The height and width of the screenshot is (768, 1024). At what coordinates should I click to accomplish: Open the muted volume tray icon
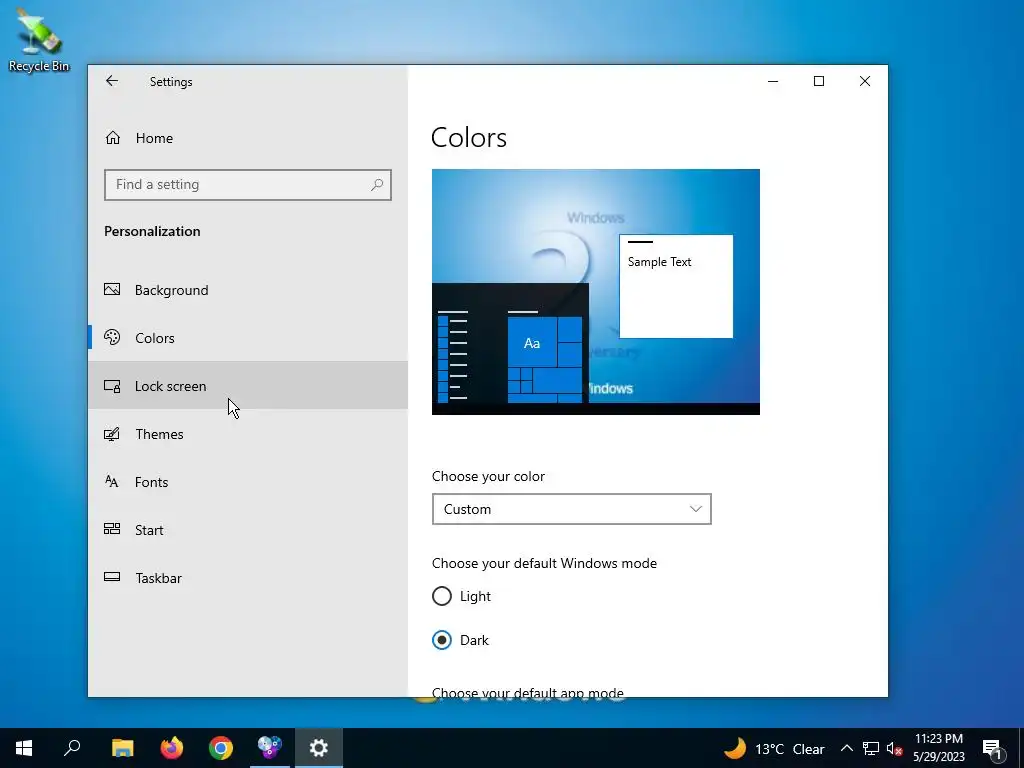pyautogui.click(x=894, y=748)
